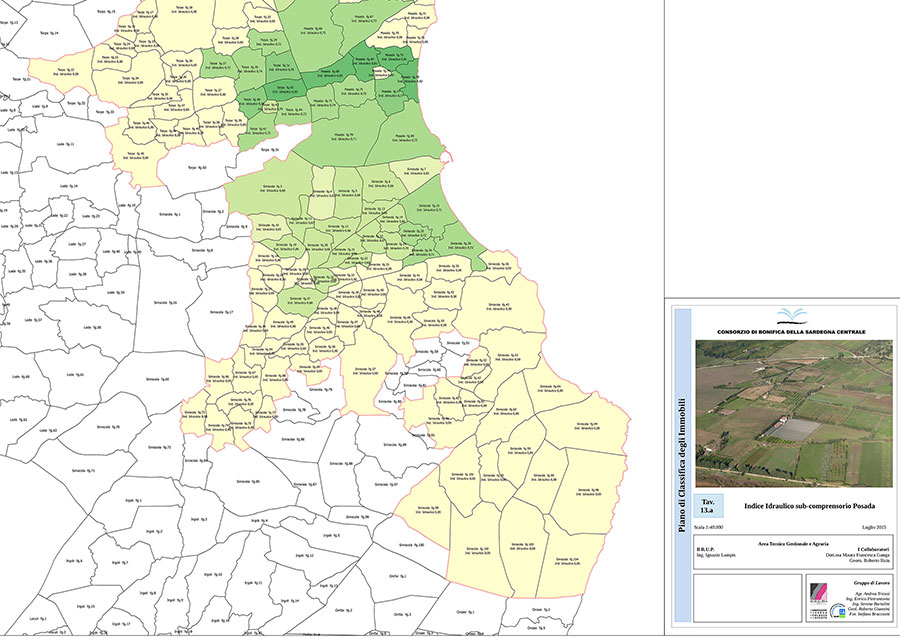Select the 'Tav. 13.a' sheet number box

(708, 506)
